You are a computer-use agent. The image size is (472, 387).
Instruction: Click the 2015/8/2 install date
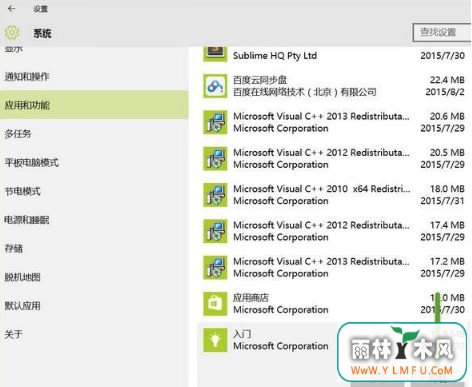coord(445,92)
